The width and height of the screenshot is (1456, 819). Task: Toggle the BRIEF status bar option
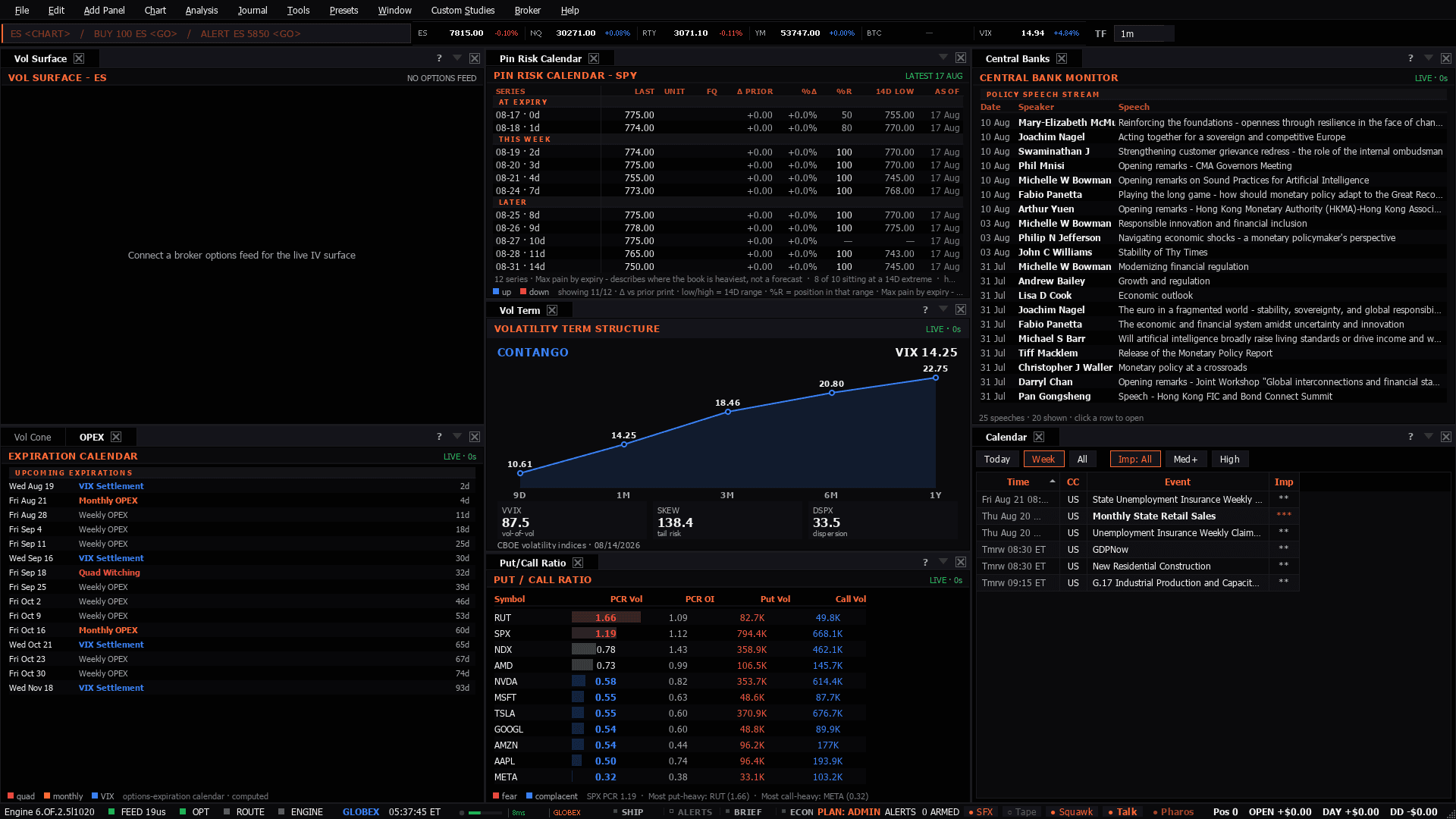pyautogui.click(x=743, y=811)
